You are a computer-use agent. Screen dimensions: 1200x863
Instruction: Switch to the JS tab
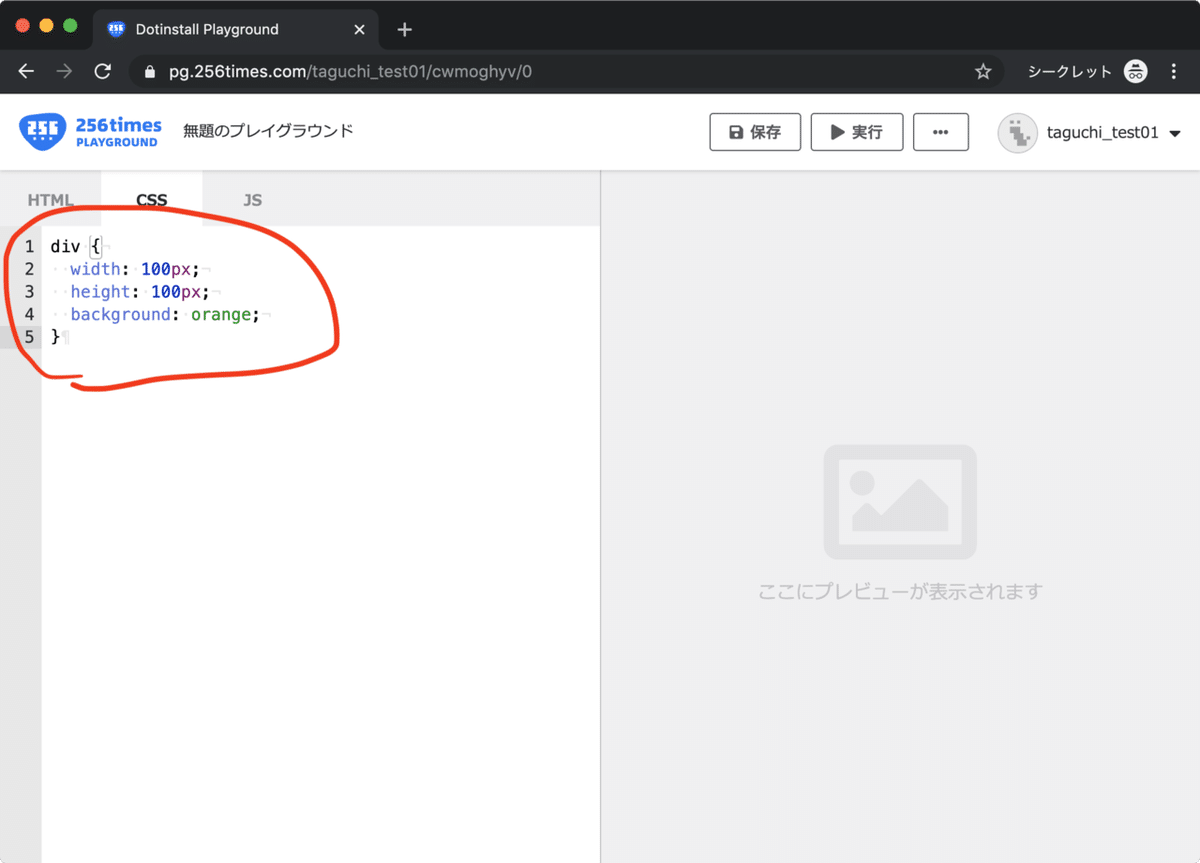tap(252, 200)
